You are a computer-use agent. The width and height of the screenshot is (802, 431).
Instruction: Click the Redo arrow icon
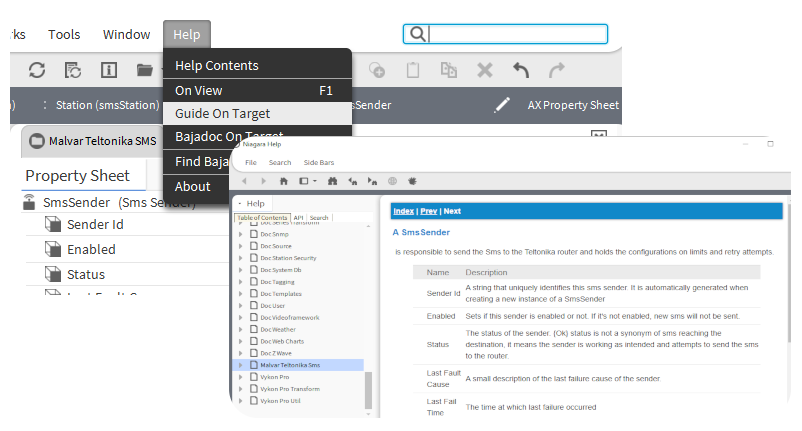(x=556, y=70)
